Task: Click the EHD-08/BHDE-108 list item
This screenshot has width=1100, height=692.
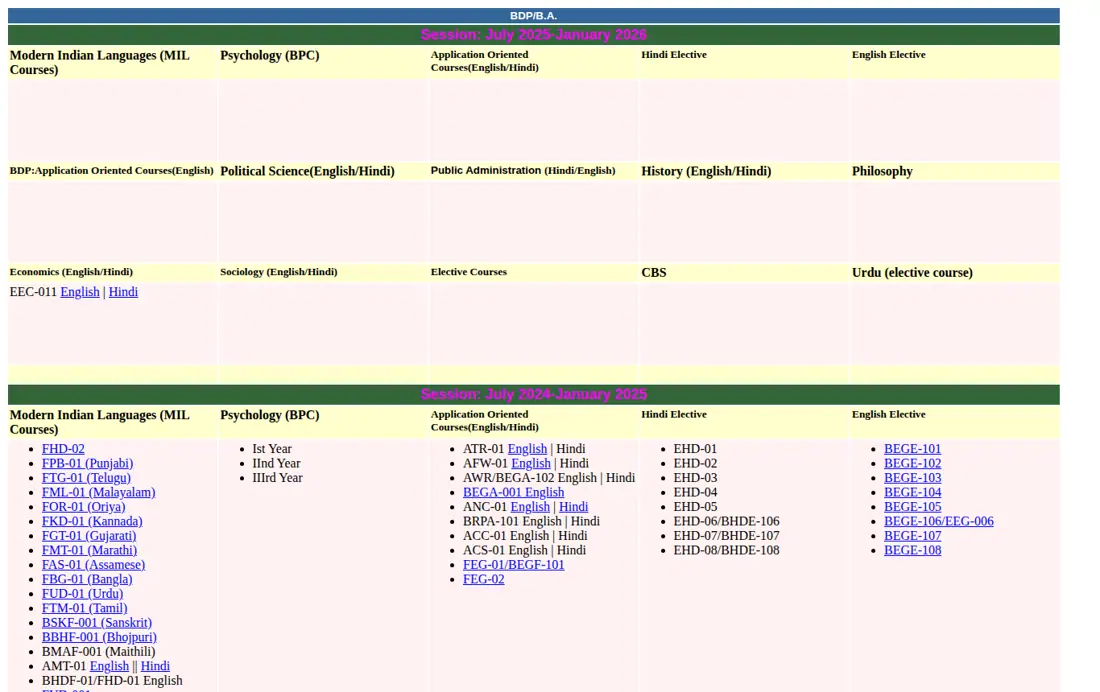Action: (726, 550)
